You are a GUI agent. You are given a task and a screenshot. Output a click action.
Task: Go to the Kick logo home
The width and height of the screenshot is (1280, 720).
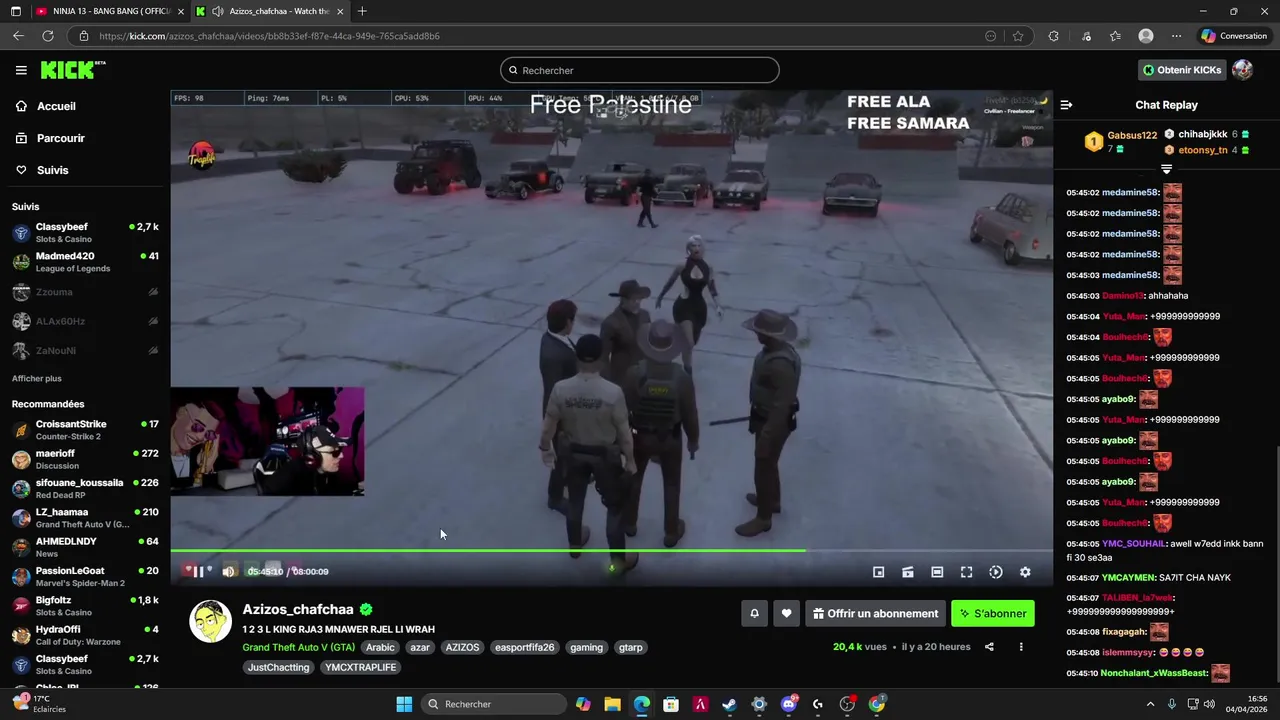click(x=72, y=70)
